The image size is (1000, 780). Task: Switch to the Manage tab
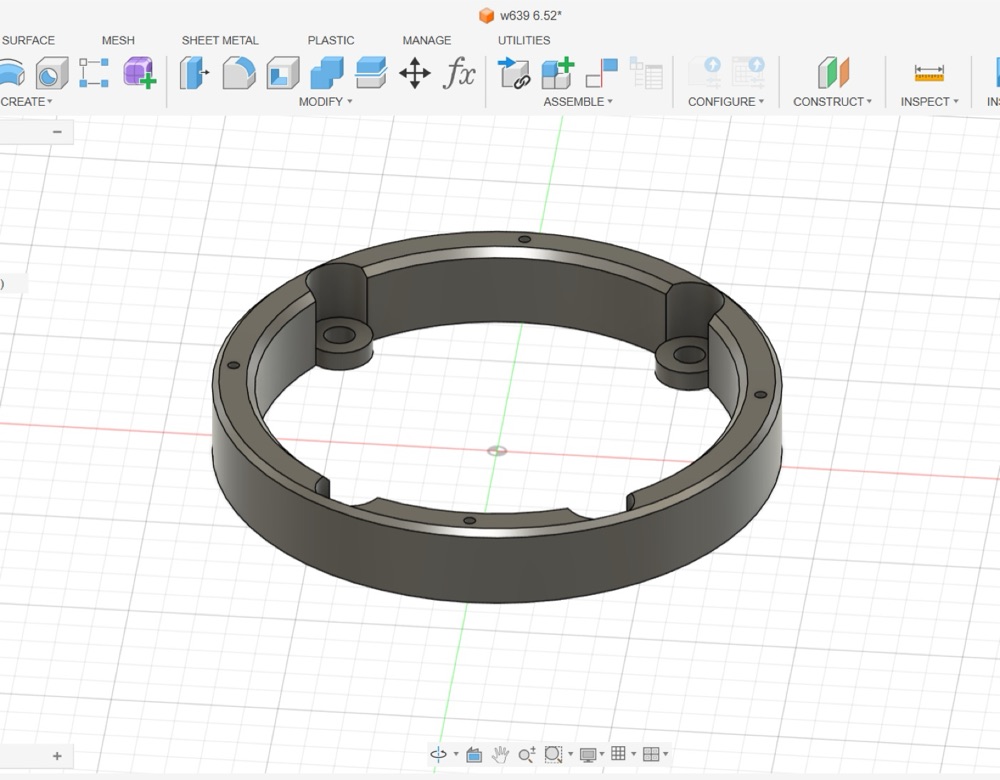pos(427,40)
